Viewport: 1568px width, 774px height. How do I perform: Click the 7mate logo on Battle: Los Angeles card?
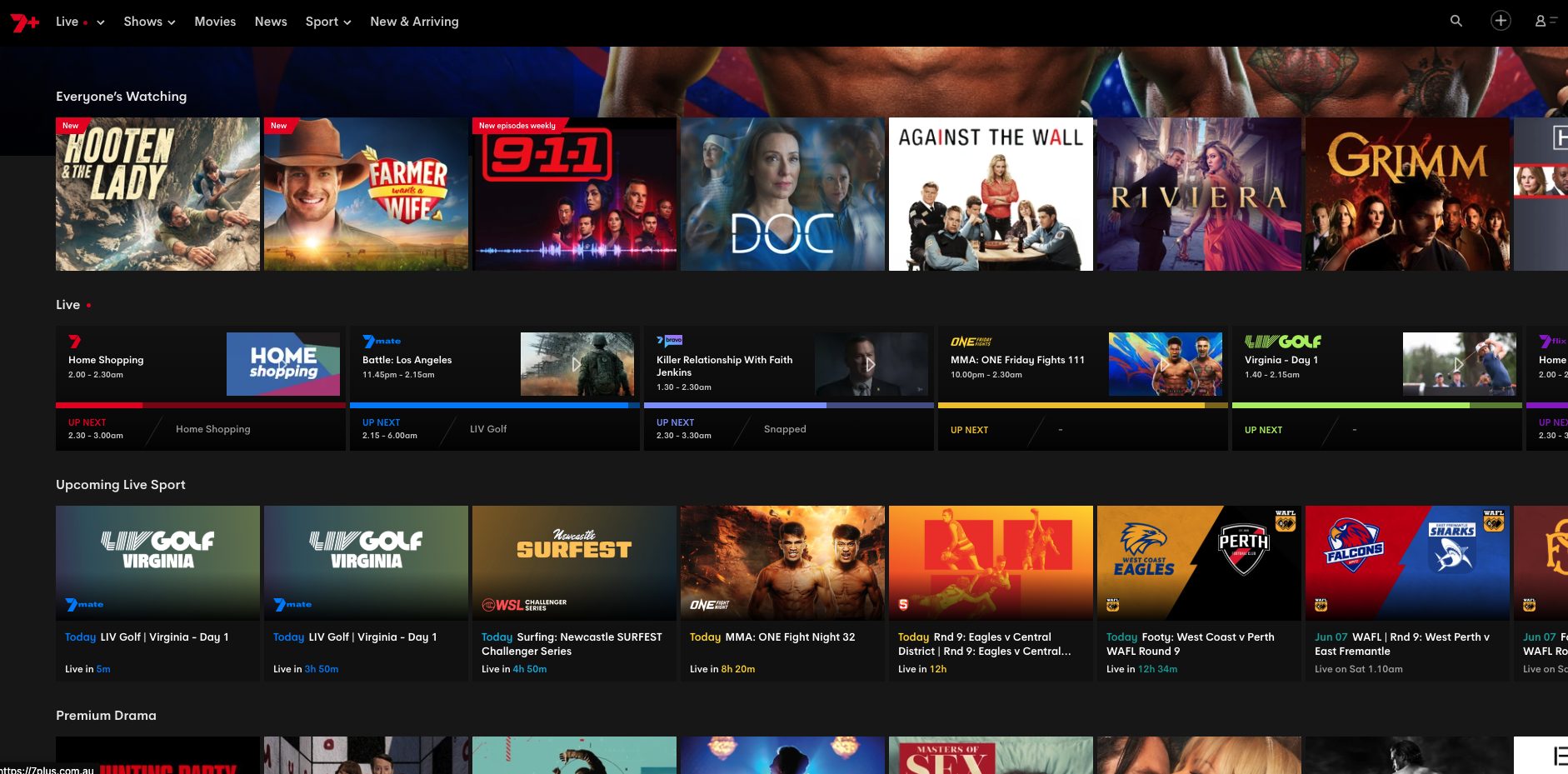point(382,342)
